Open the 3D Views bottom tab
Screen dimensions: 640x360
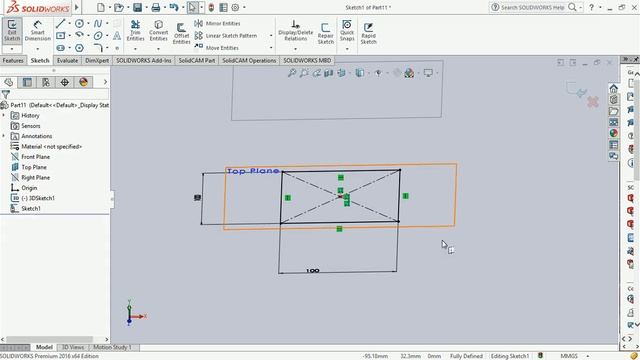73,347
